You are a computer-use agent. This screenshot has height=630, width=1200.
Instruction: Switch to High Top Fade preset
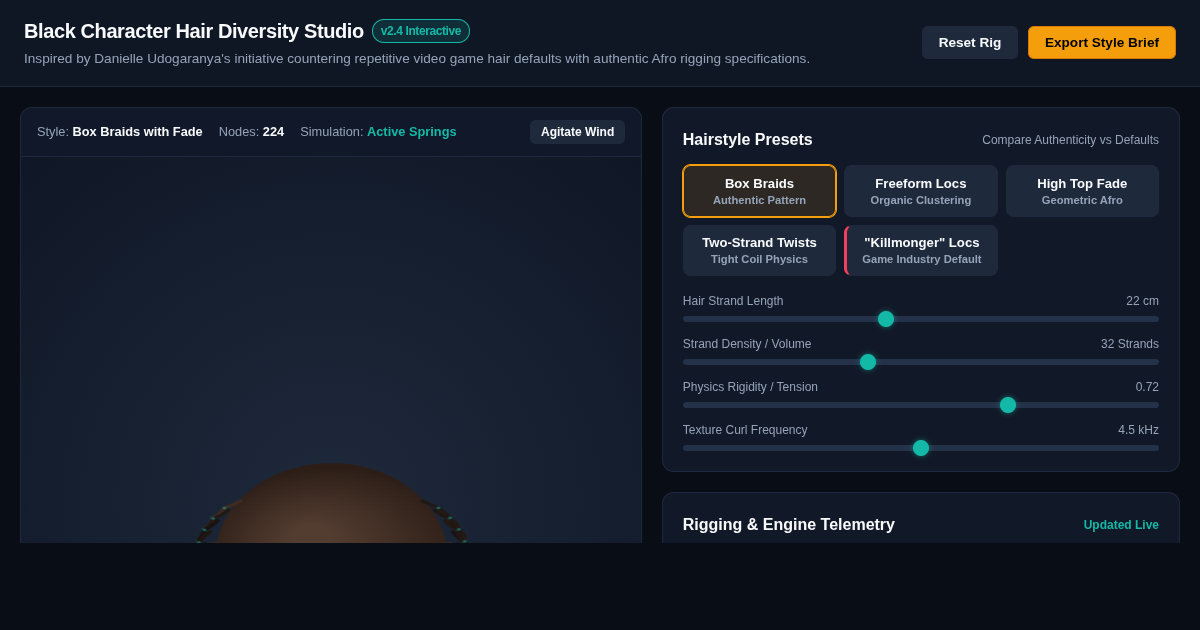click(x=1082, y=191)
